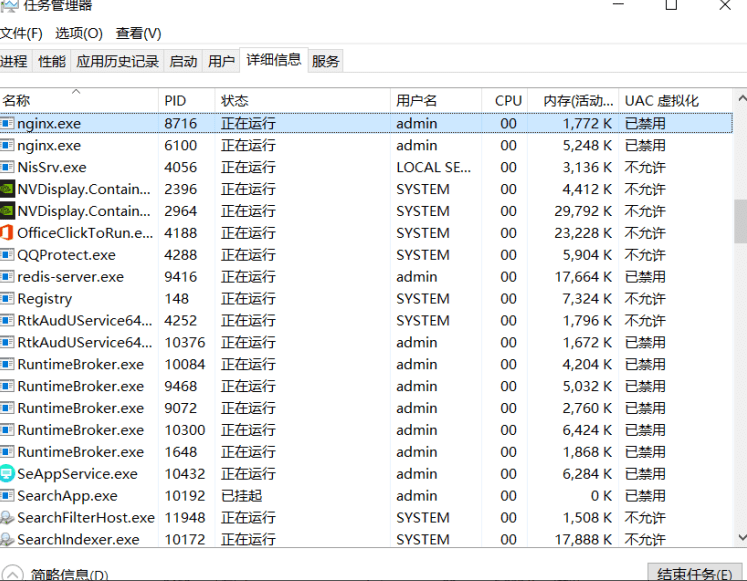Click the Task Manager title bar icon
The height and width of the screenshot is (581, 747).
pyautogui.click(x=8, y=5)
